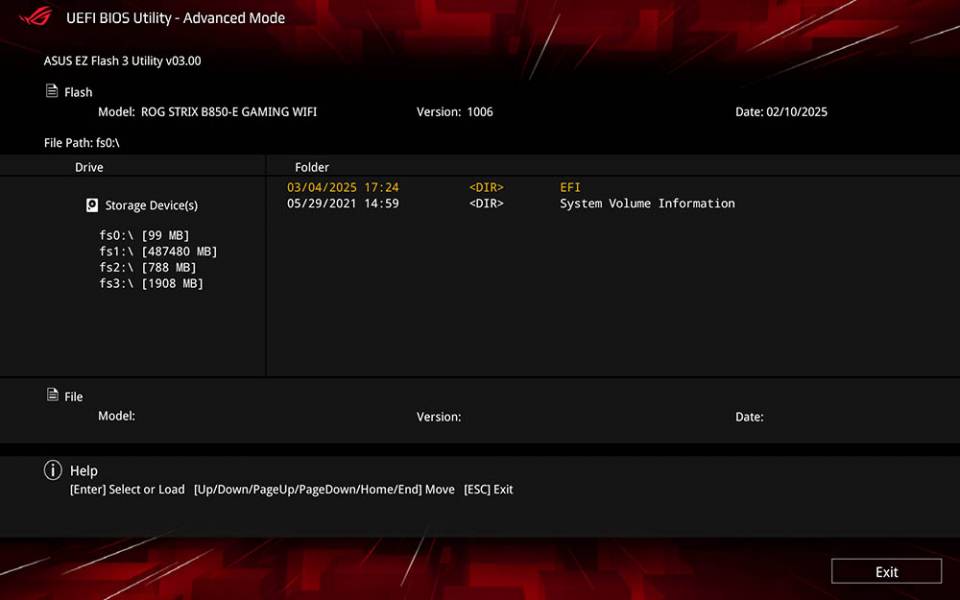Image resolution: width=960 pixels, height=600 pixels.
Task: Click the 03/04/2025 17:24 date entry
Action: click(343, 187)
